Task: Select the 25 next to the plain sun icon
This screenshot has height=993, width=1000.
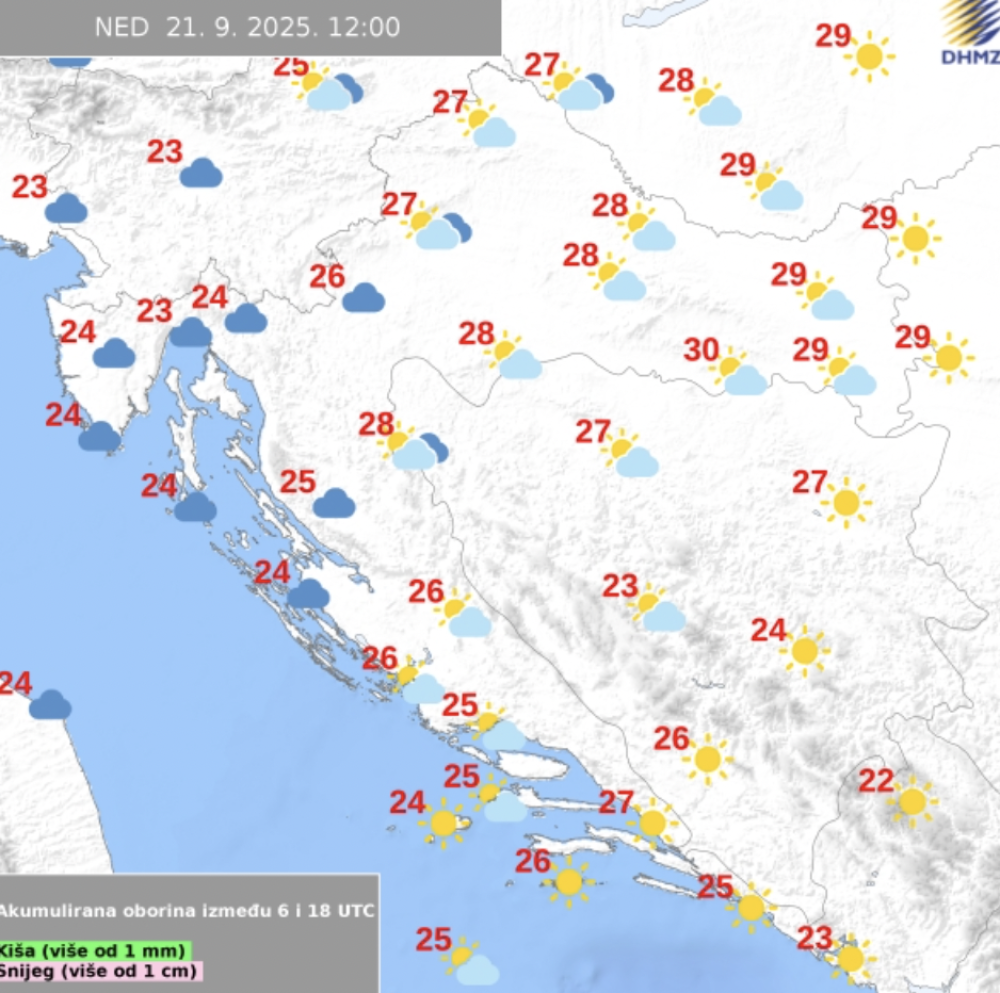Action: coord(716,886)
